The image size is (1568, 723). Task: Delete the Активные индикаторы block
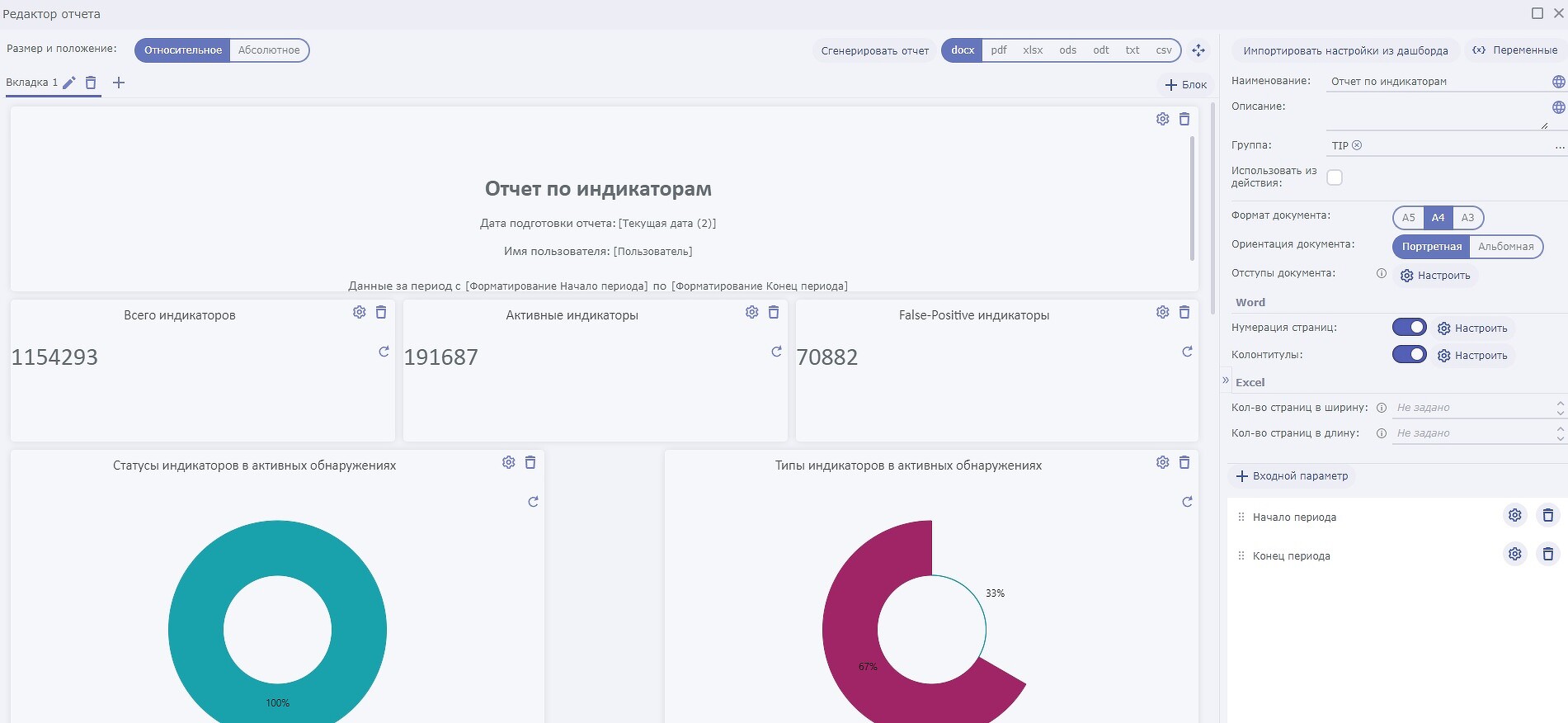(x=774, y=312)
